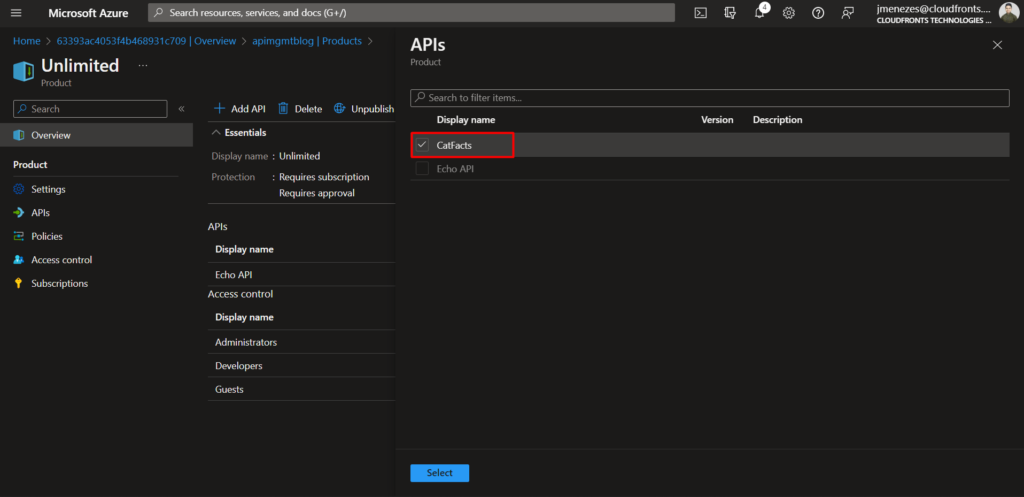Viewport: 1024px width, 497px height.
Task: Click the Add API toolbar button
Action: point(240,109)
